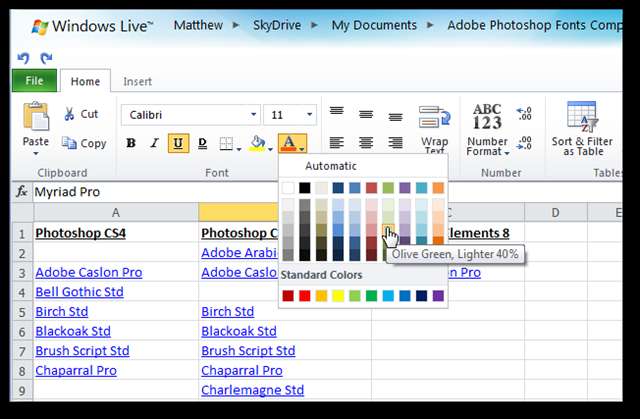
Task: Expand the font size 11 dropdown
Action: point(309,115)
